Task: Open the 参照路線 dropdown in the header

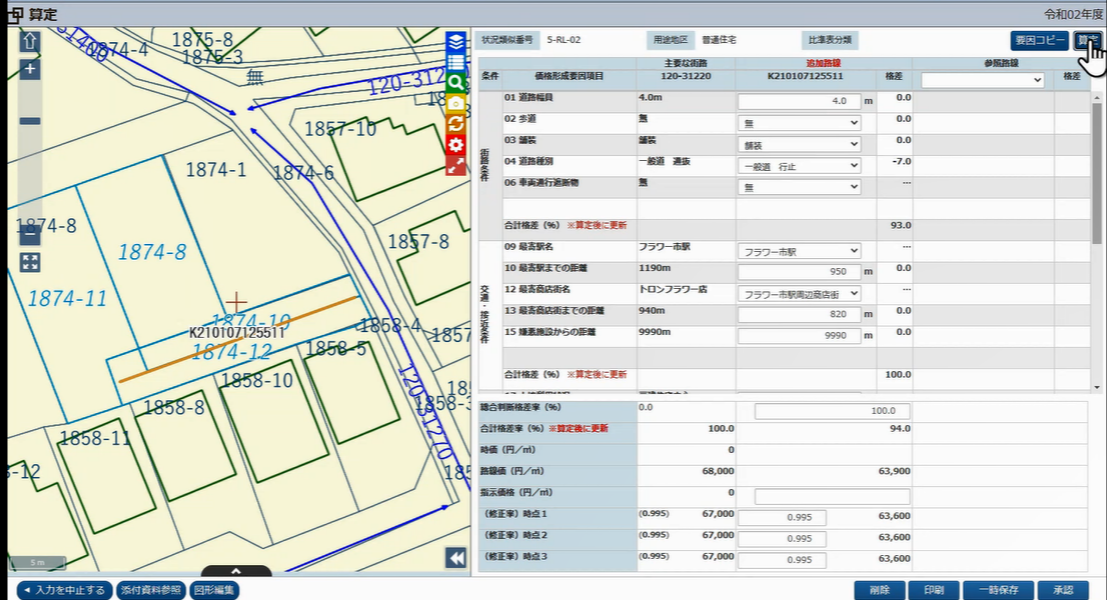Action: [x=982, y=80]
